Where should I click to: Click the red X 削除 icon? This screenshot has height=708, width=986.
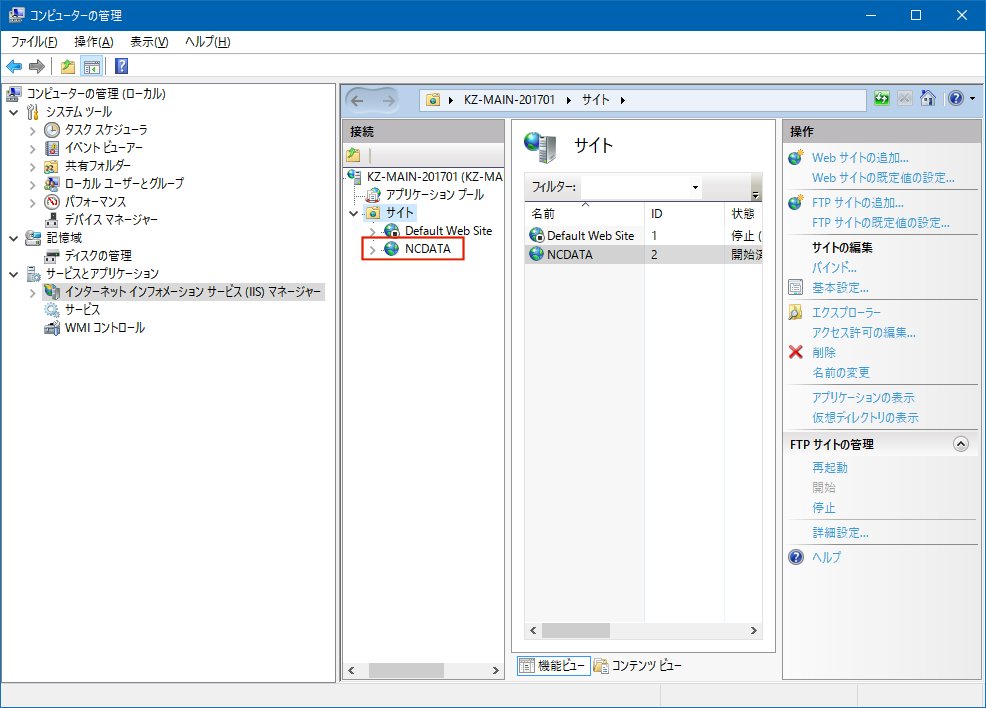[795, 352]
